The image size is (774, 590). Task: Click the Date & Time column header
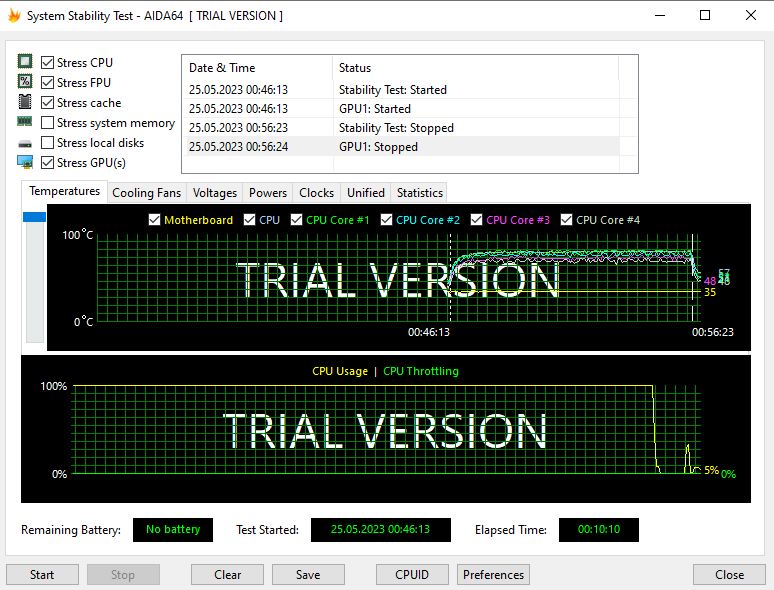[257, 68]
